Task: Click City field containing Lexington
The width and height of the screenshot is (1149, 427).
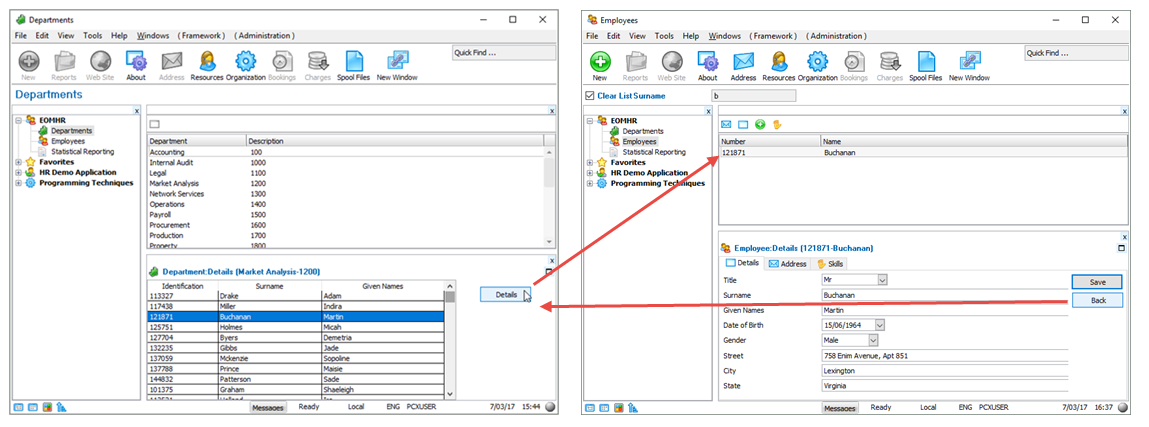Action: coord(944,371)
